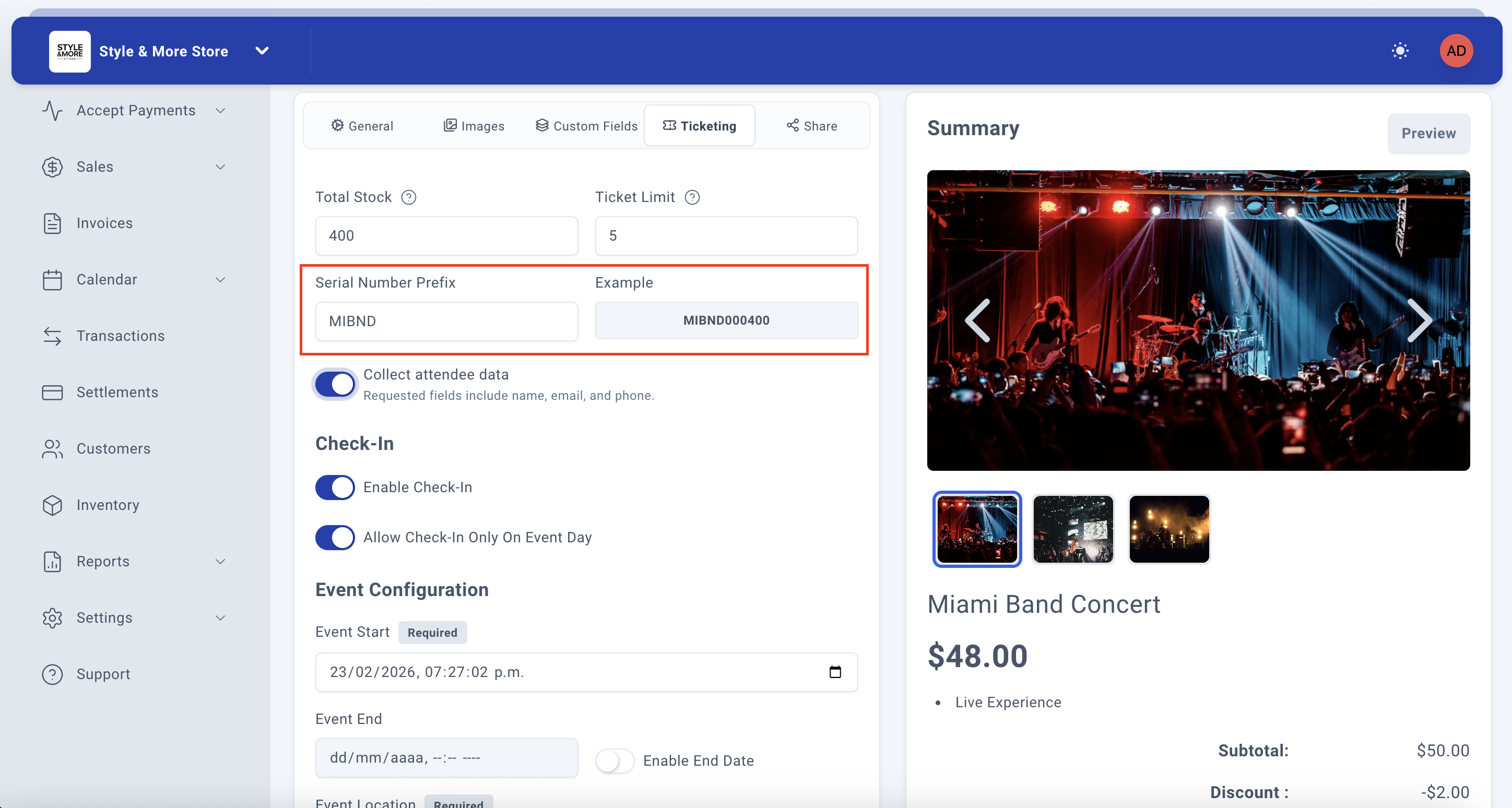Image resolution: width=1512 pixels, height=808 pixels.
Task: Click the Style & More Store logo
Action: [x=70, y=51]
